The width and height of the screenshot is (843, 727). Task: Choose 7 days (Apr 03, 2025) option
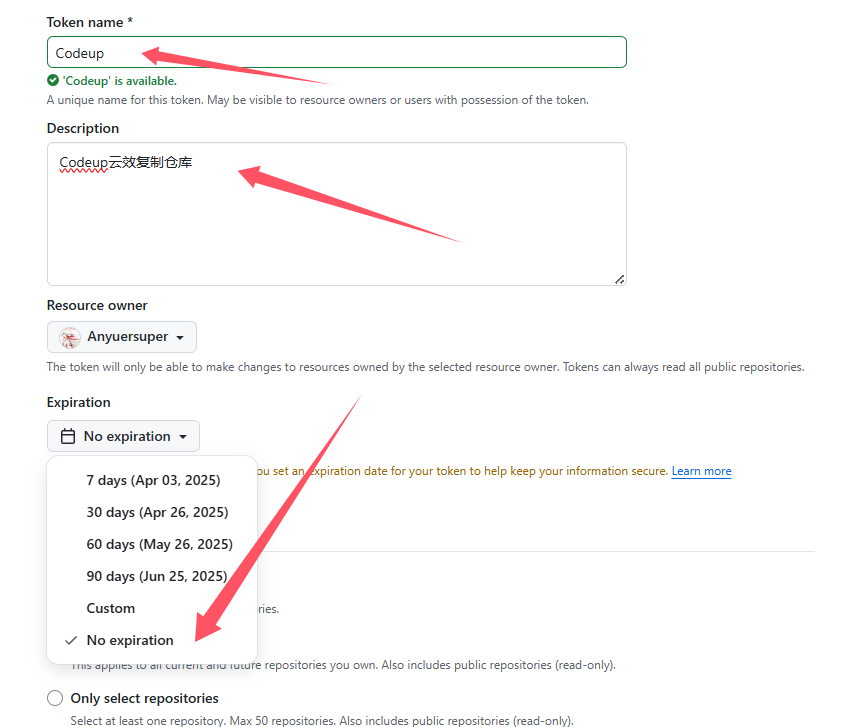click(x=152, y=480)
